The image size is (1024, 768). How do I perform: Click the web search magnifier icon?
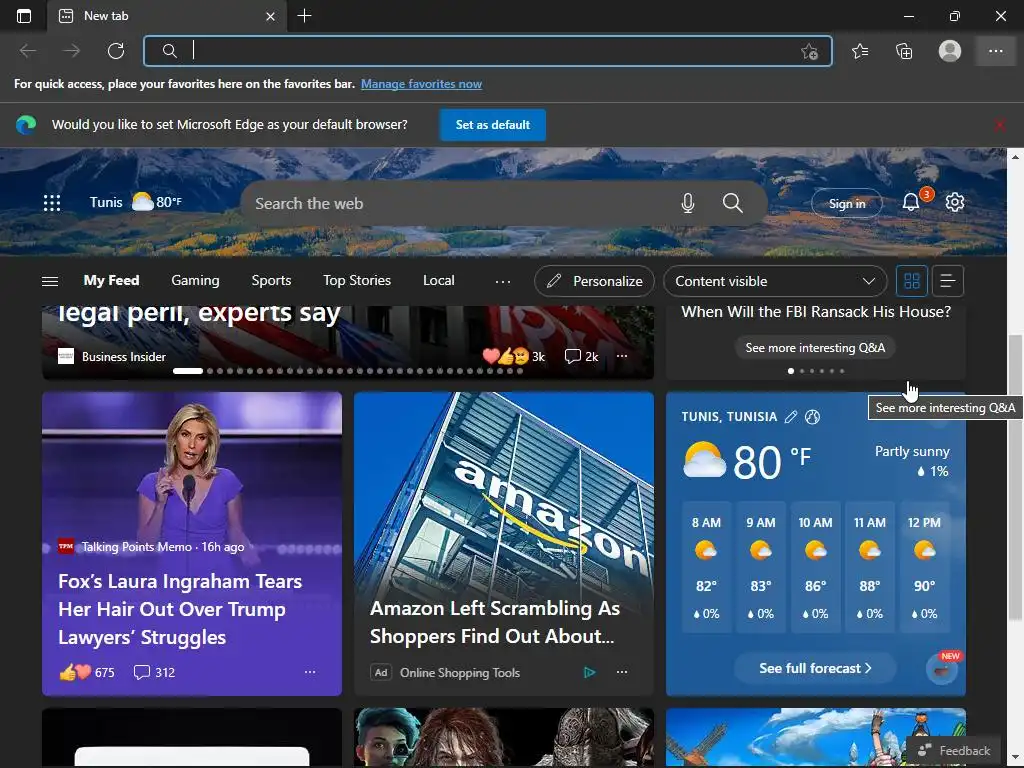(x=733, y=203)
